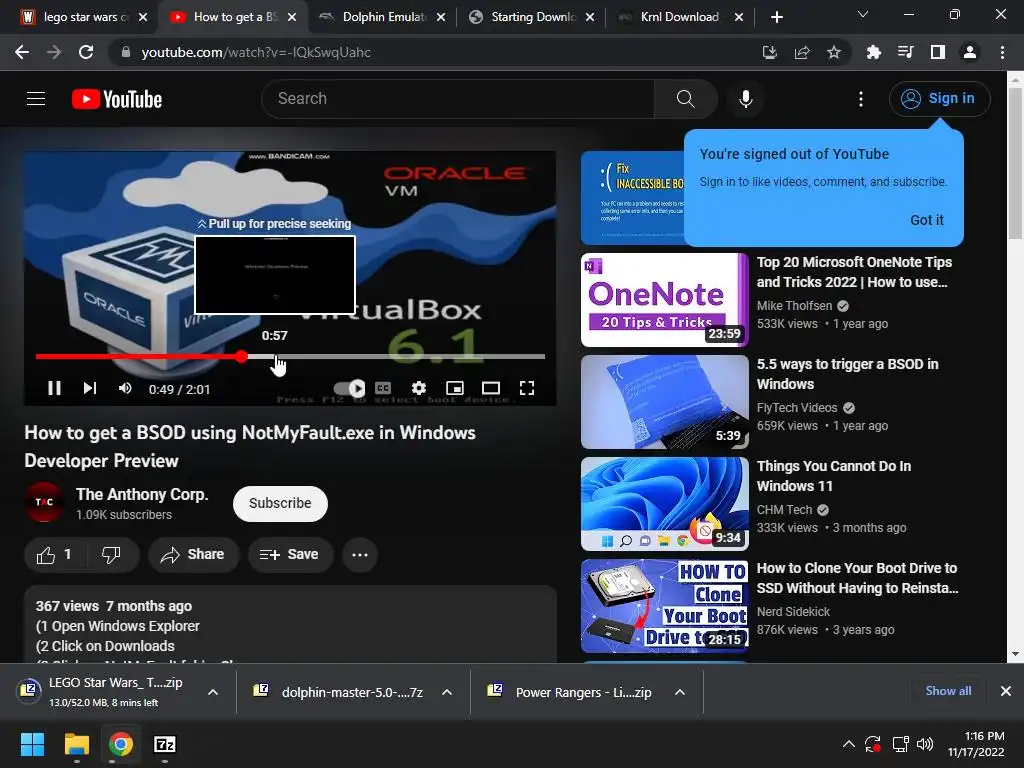
Task: Toggle closed captions CC button
Action: tap(383, 389)
